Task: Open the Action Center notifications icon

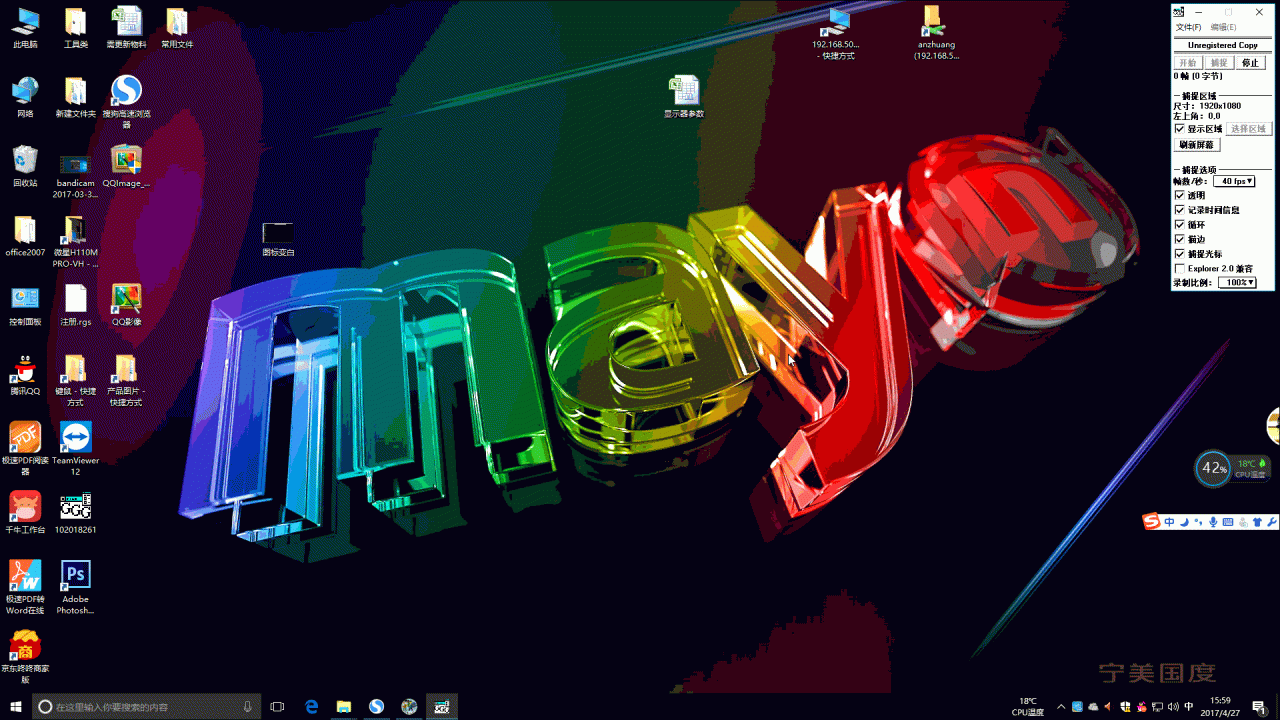Action: (1259, 707)
